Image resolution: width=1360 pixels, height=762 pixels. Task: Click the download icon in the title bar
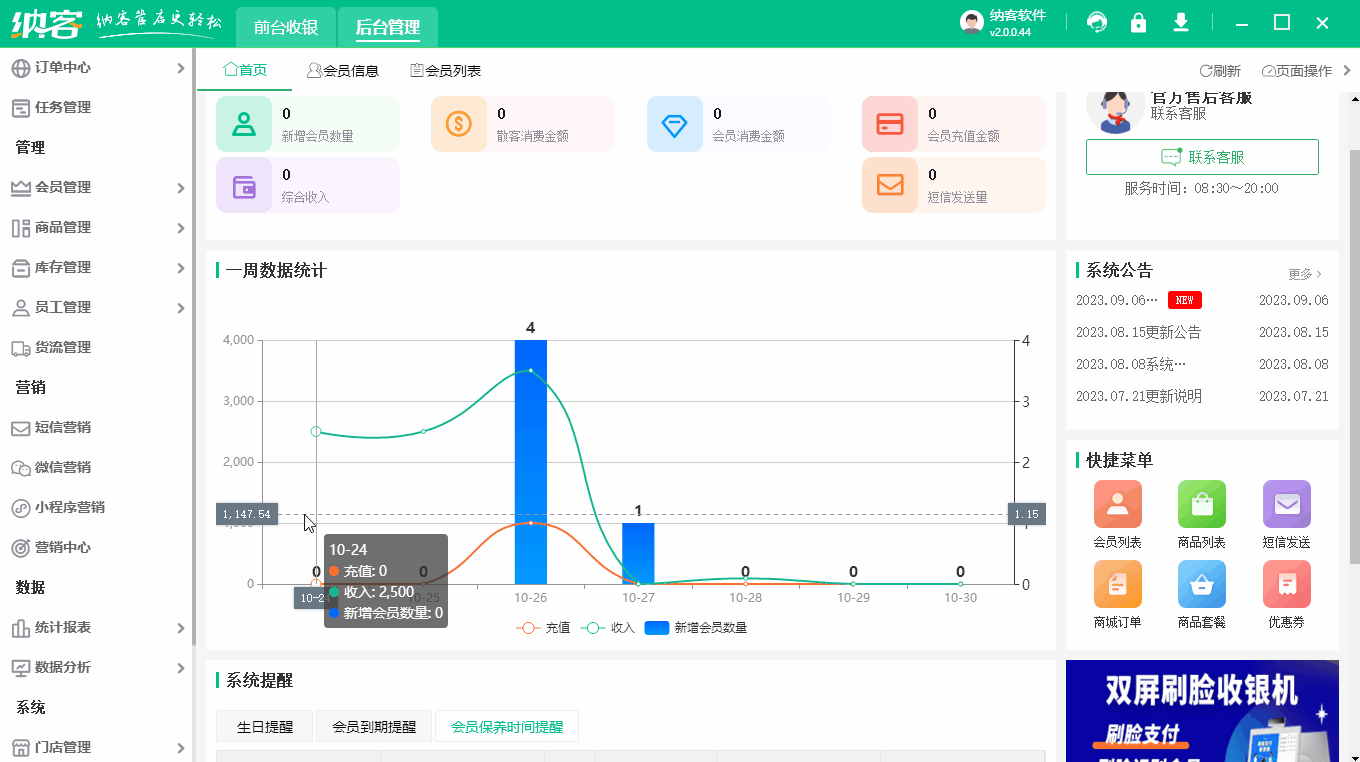point(1180,21)
